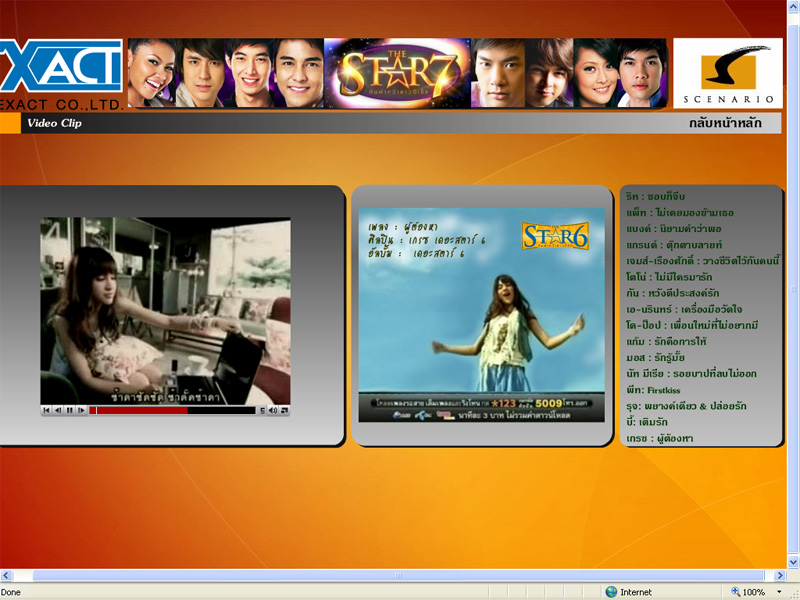Click the Done status bar text
This screenshot has width=800, height=600.
click(x=11, y=592)
